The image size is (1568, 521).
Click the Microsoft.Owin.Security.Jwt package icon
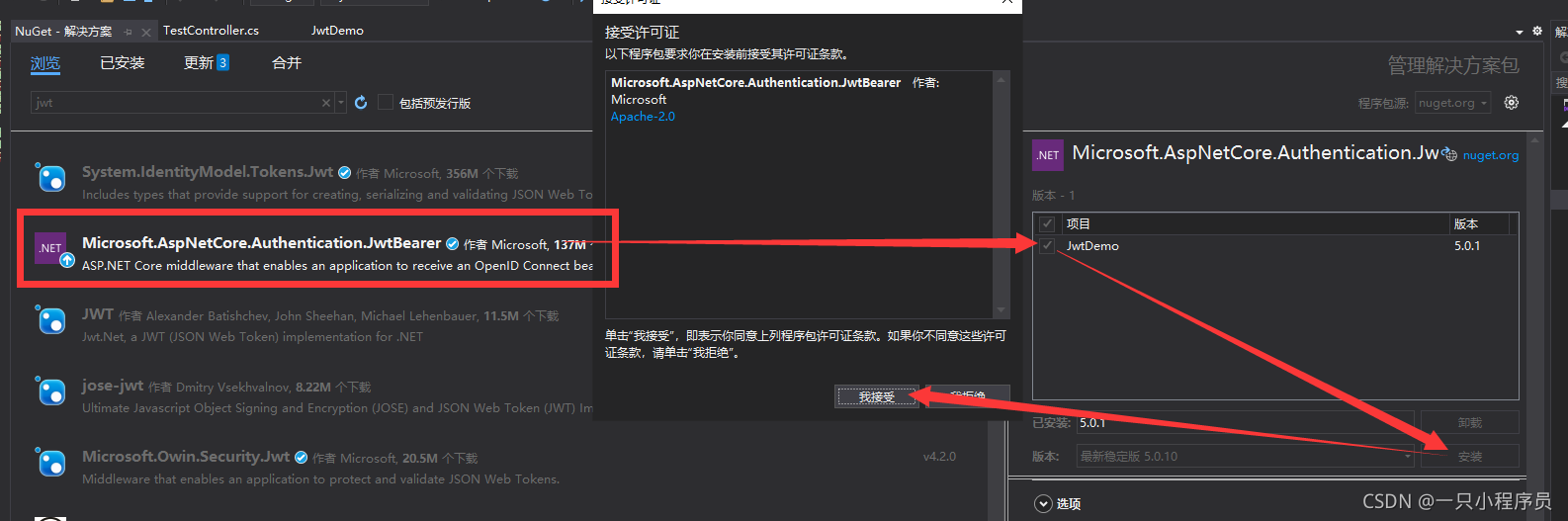(51, 463)
